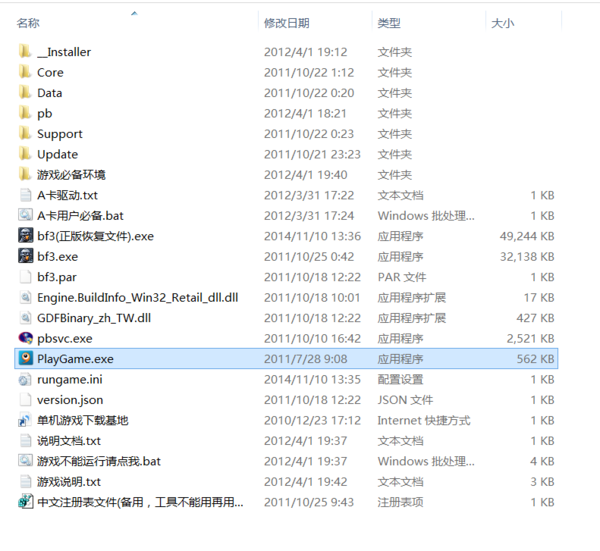The image size is (600, 551).
Task: Select the file name 游戏不能运行请点我.bat
Action: point(99,461)
